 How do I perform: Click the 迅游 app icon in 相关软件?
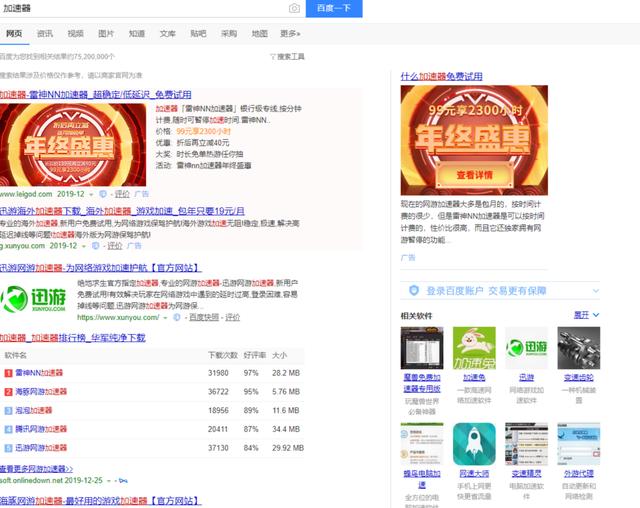coord(527,348)
